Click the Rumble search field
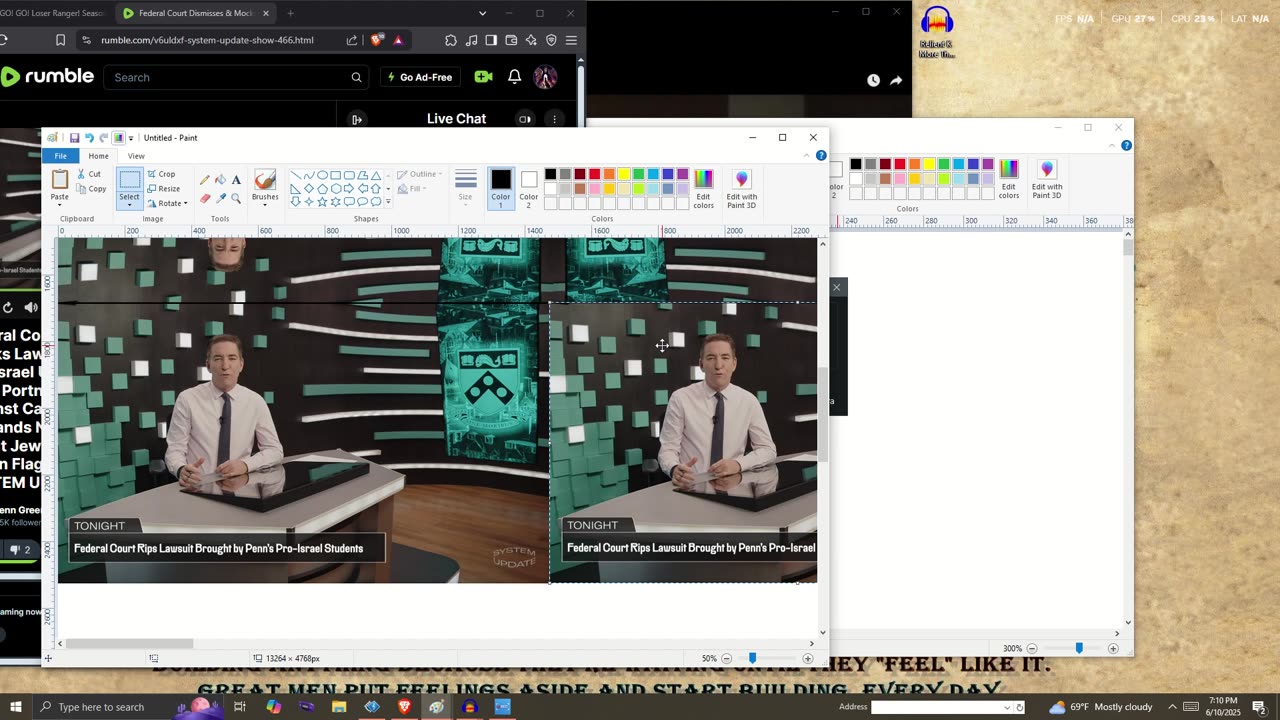 click(x=237, y=77)
